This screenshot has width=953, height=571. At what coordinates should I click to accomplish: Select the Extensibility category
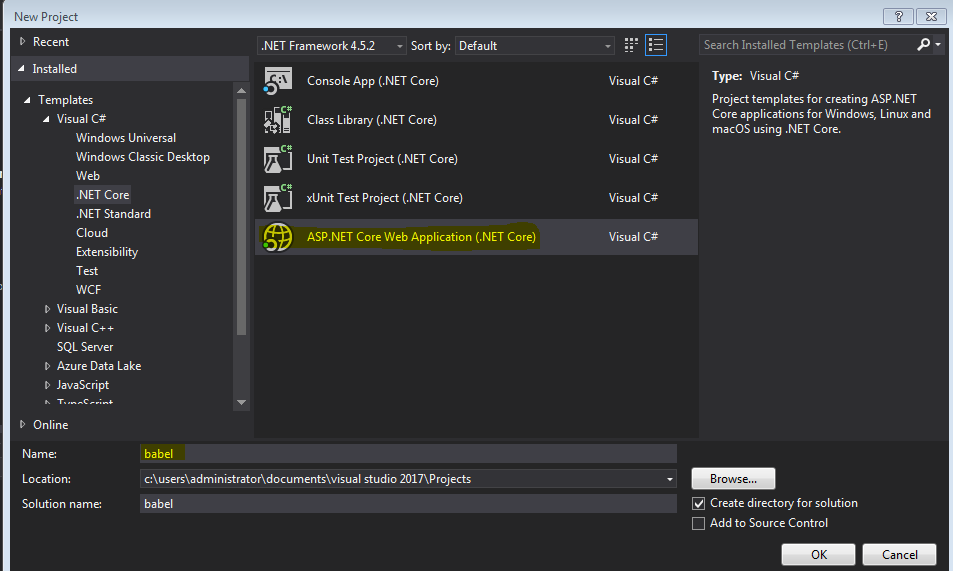pos(107,252)
